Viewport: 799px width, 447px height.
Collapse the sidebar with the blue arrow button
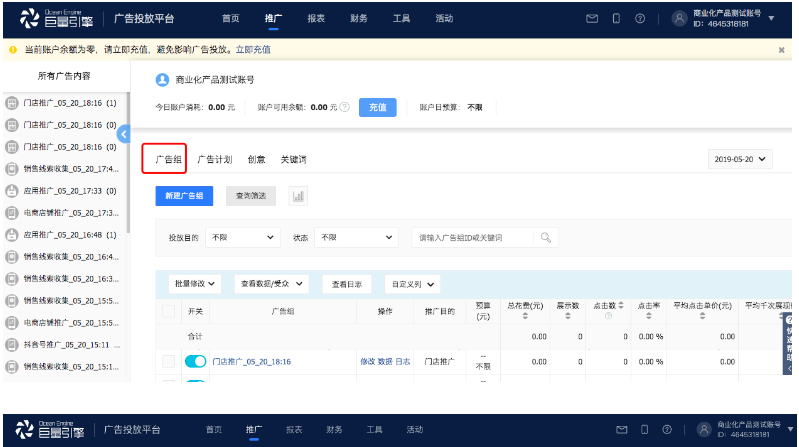point(123,134)
